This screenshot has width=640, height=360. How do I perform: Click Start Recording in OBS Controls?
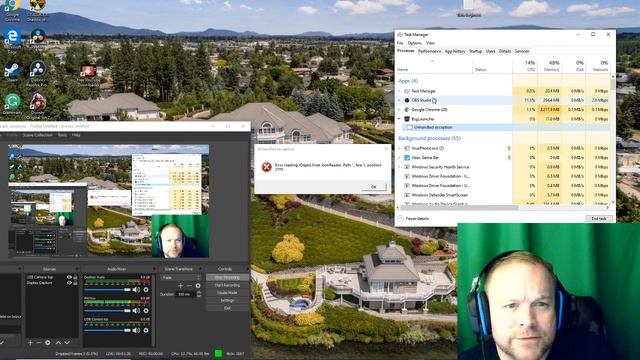(x=227, y=285)
